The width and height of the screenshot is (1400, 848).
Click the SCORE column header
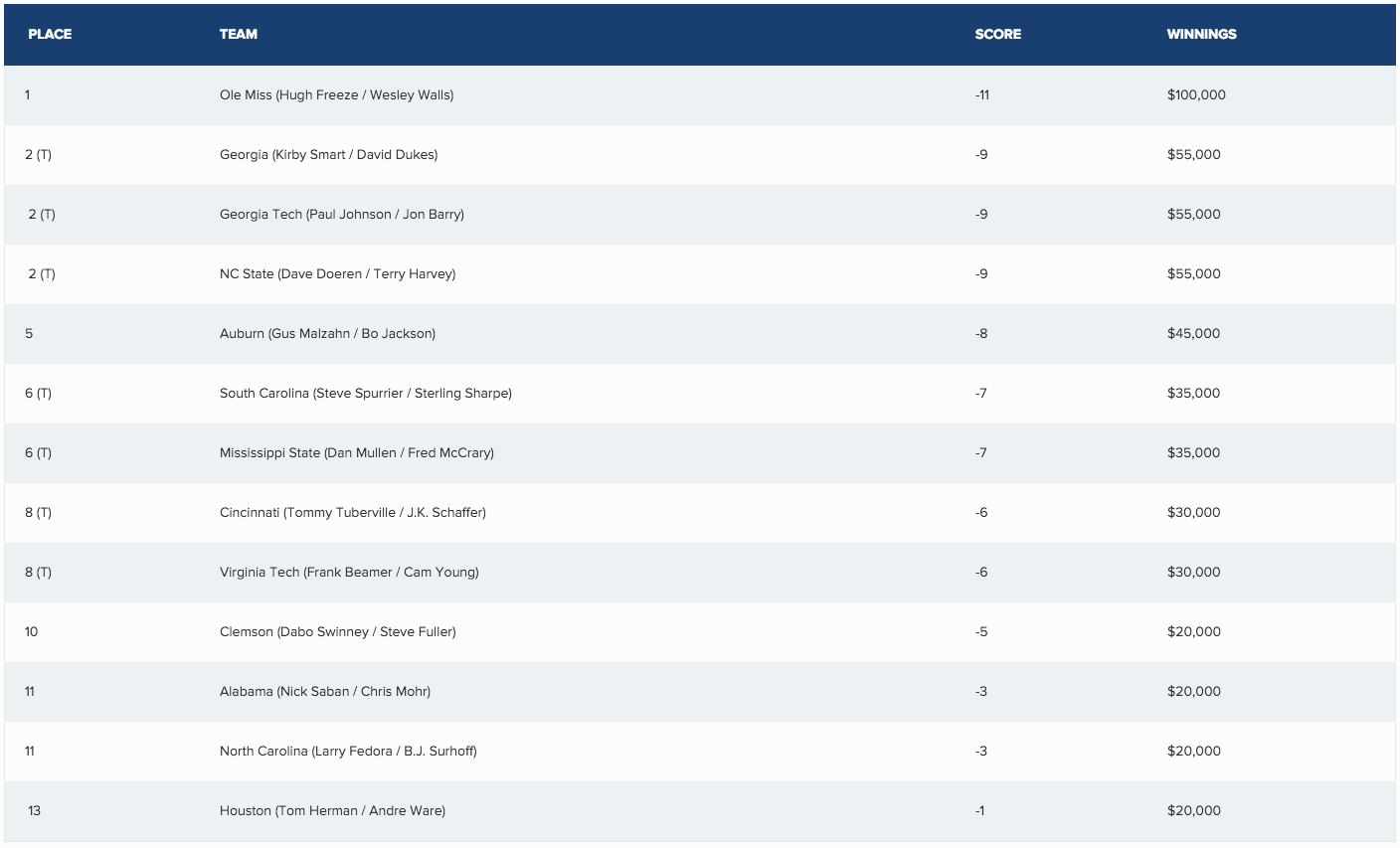tap(998, 34)
